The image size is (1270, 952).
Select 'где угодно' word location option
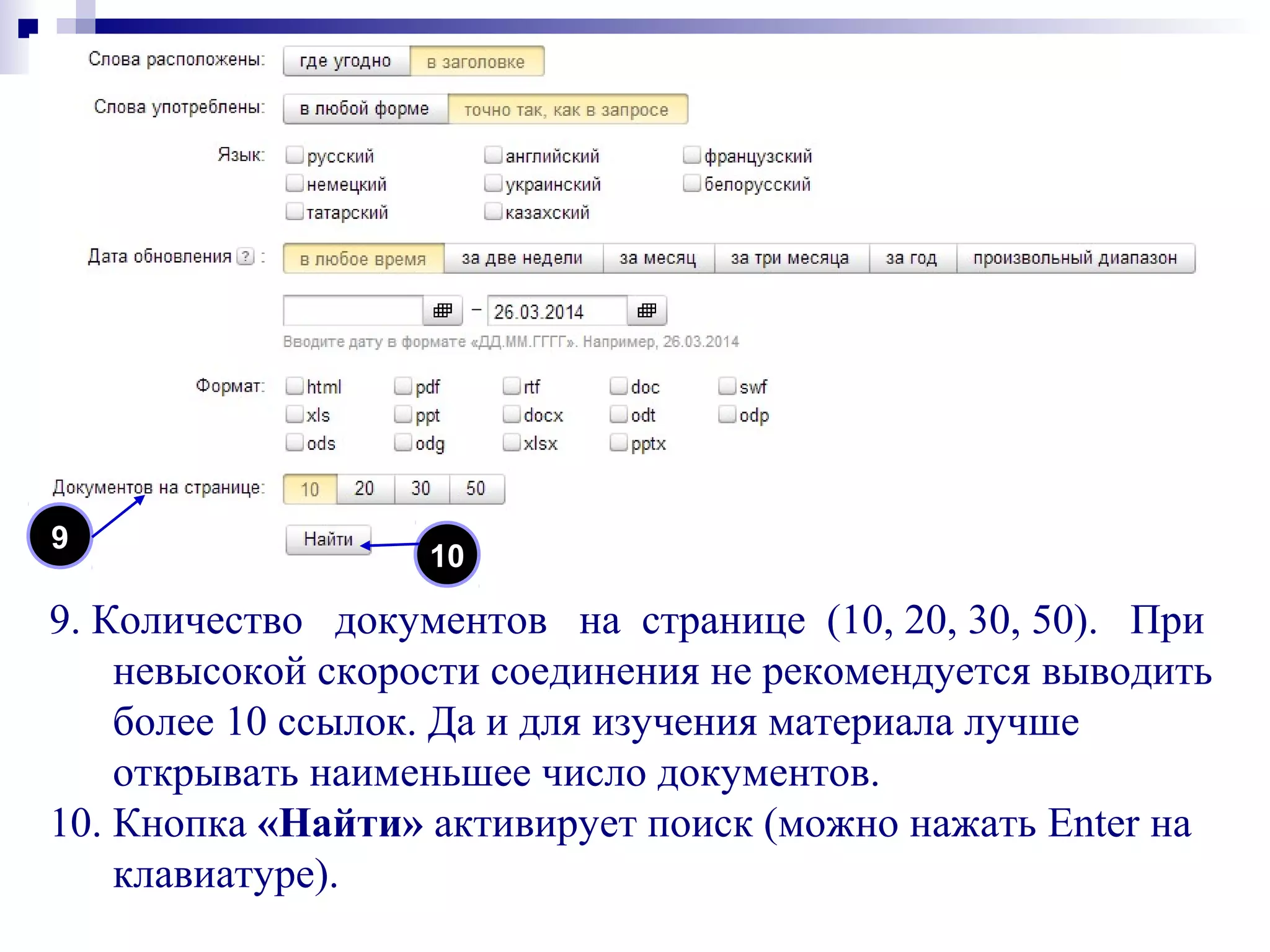[346, 61]
